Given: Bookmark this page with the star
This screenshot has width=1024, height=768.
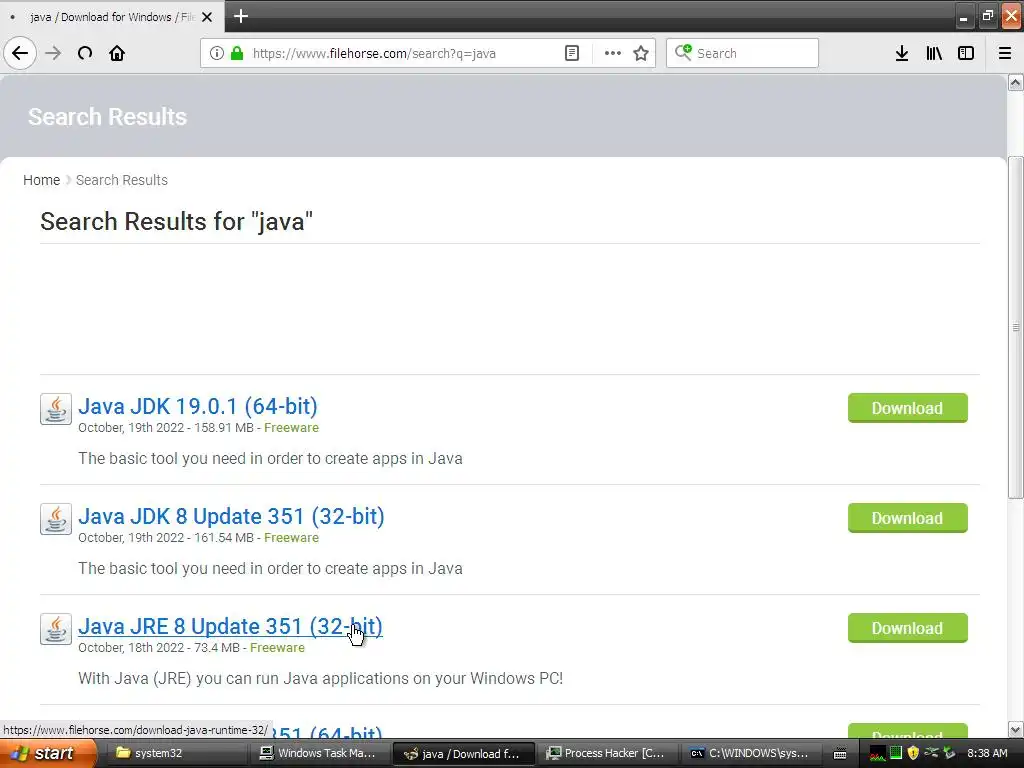Looking at the screenshot, I should [641, 53].
